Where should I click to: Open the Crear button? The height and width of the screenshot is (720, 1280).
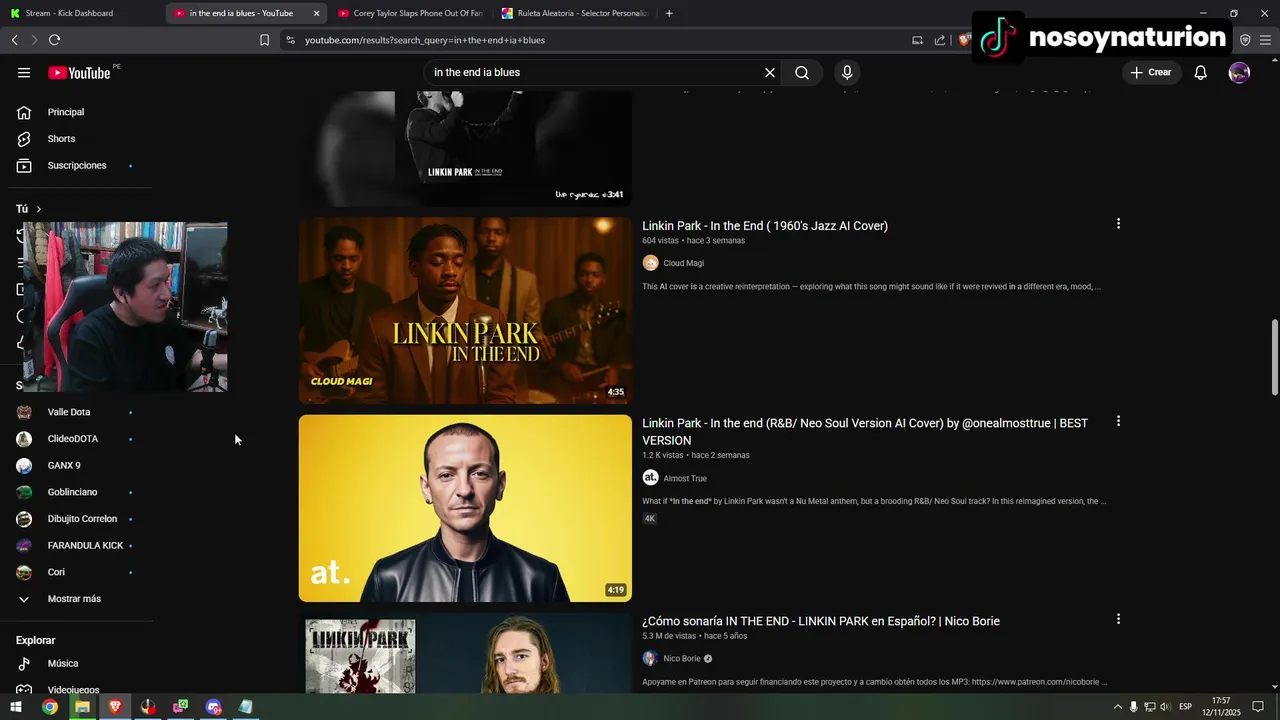pos(1150,72)
